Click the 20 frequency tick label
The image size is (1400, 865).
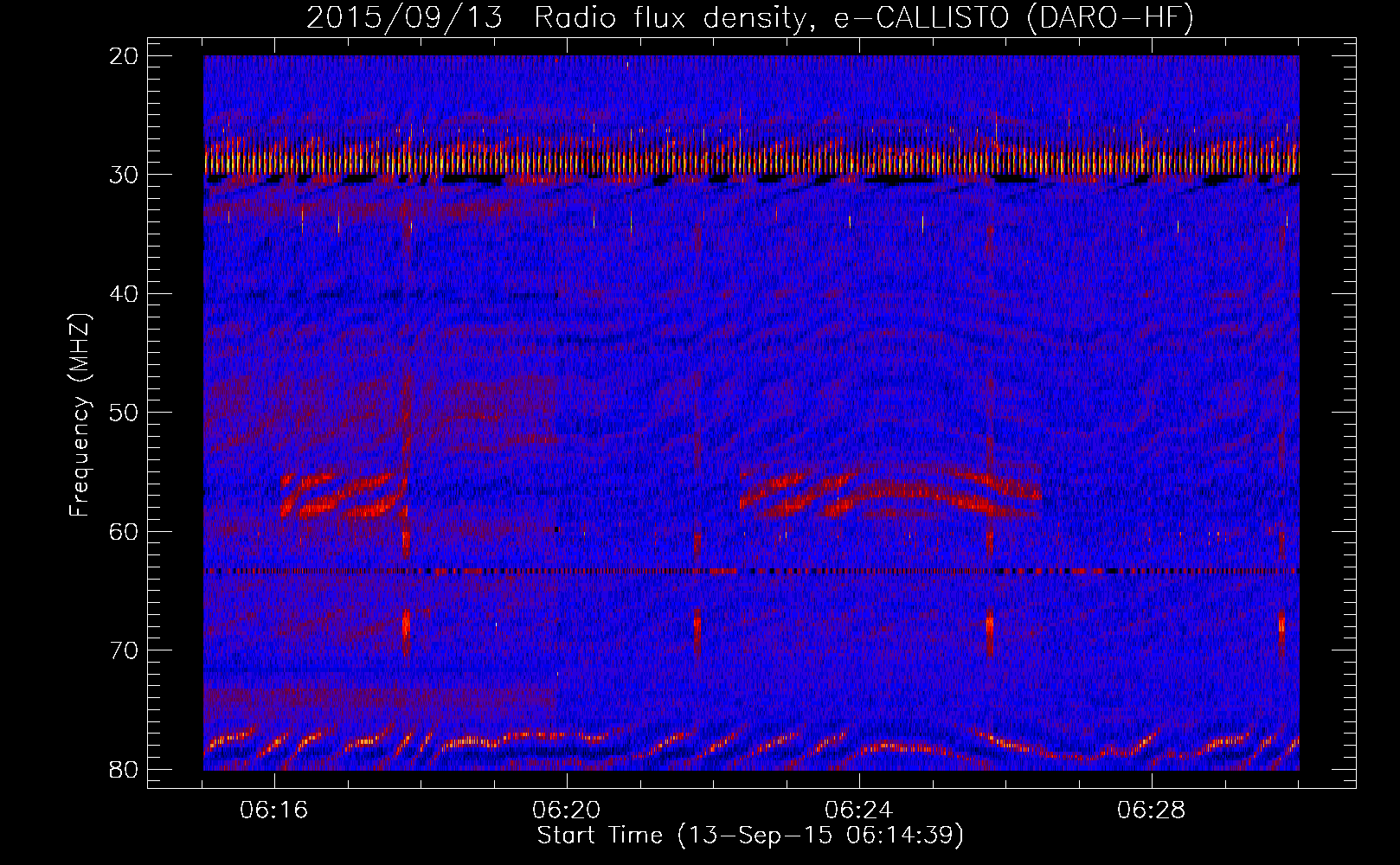pyautogui.click(x=125, y=56)
